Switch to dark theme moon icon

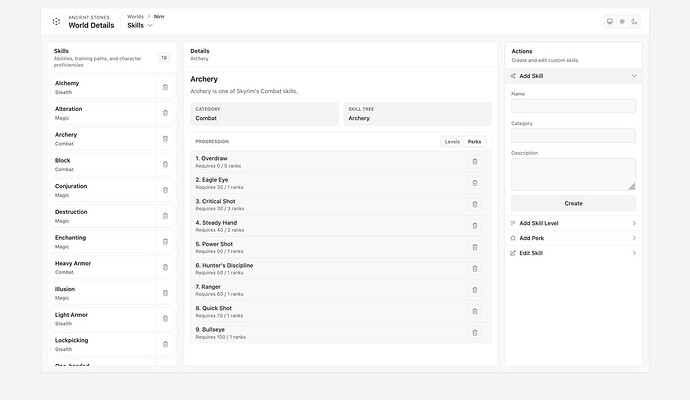[x=634, y=21]
